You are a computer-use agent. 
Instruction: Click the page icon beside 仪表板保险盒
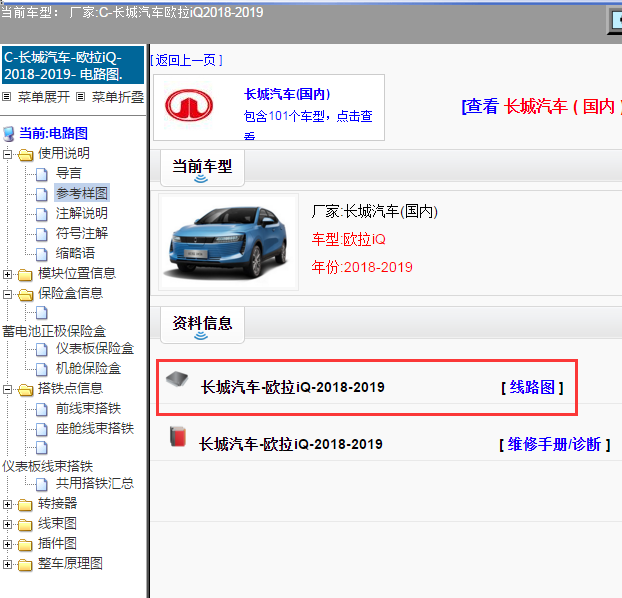pos(42,349)
